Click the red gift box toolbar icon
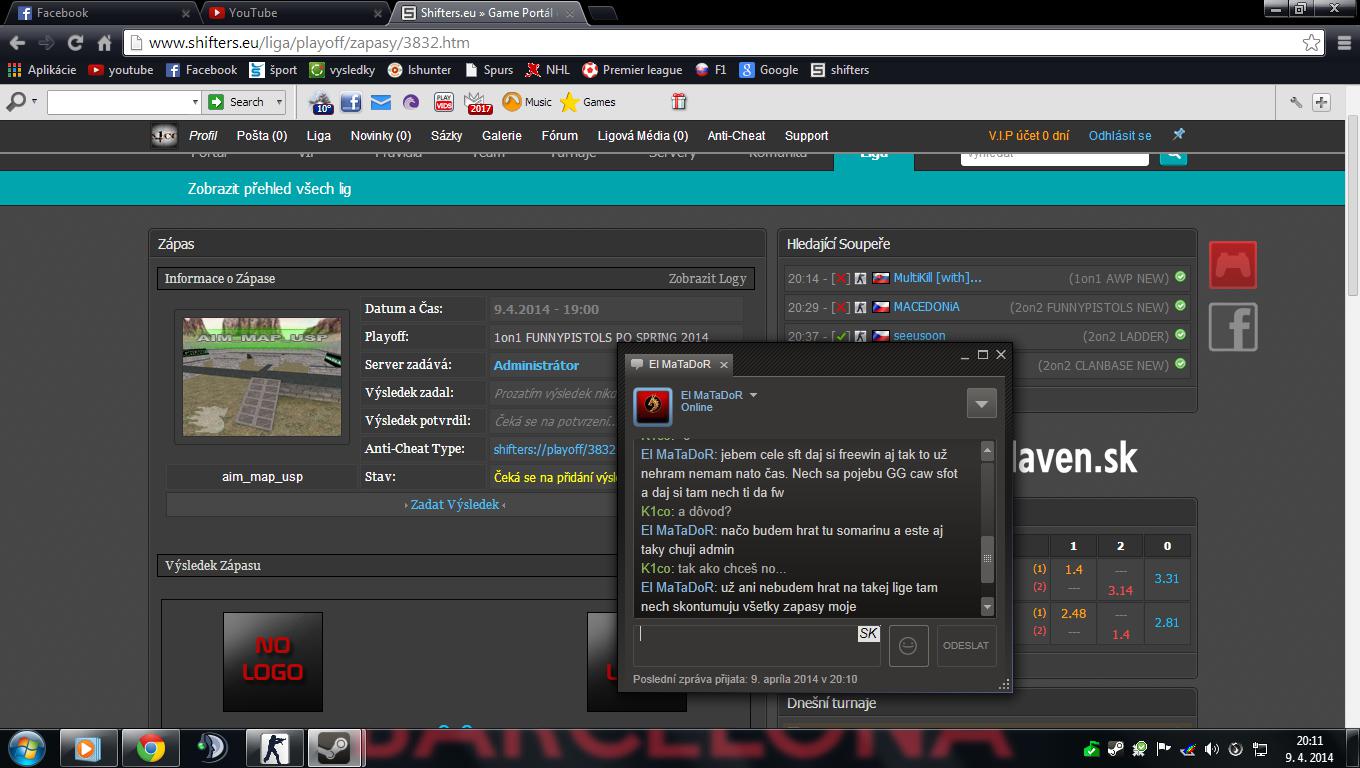The image size is (1360, 768). tap(679, 101)
